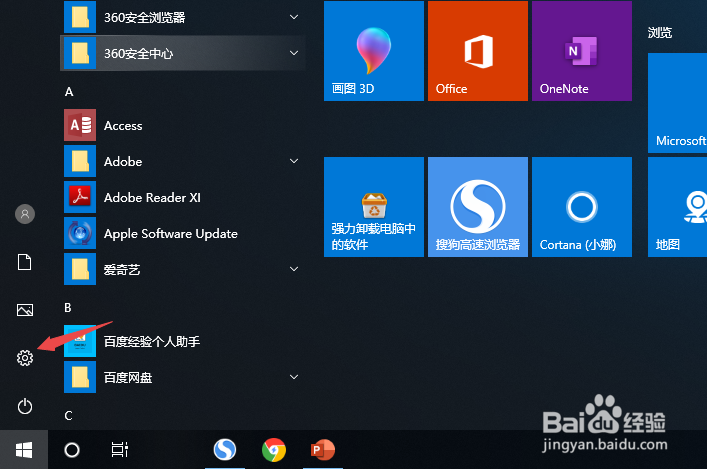Click the letter A section header

point(69,92)
